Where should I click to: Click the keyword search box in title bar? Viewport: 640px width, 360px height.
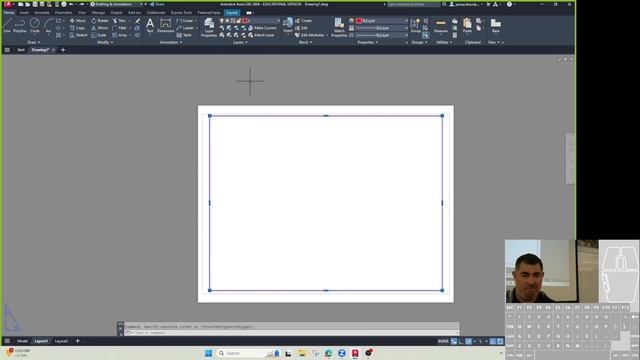[414, 4]
